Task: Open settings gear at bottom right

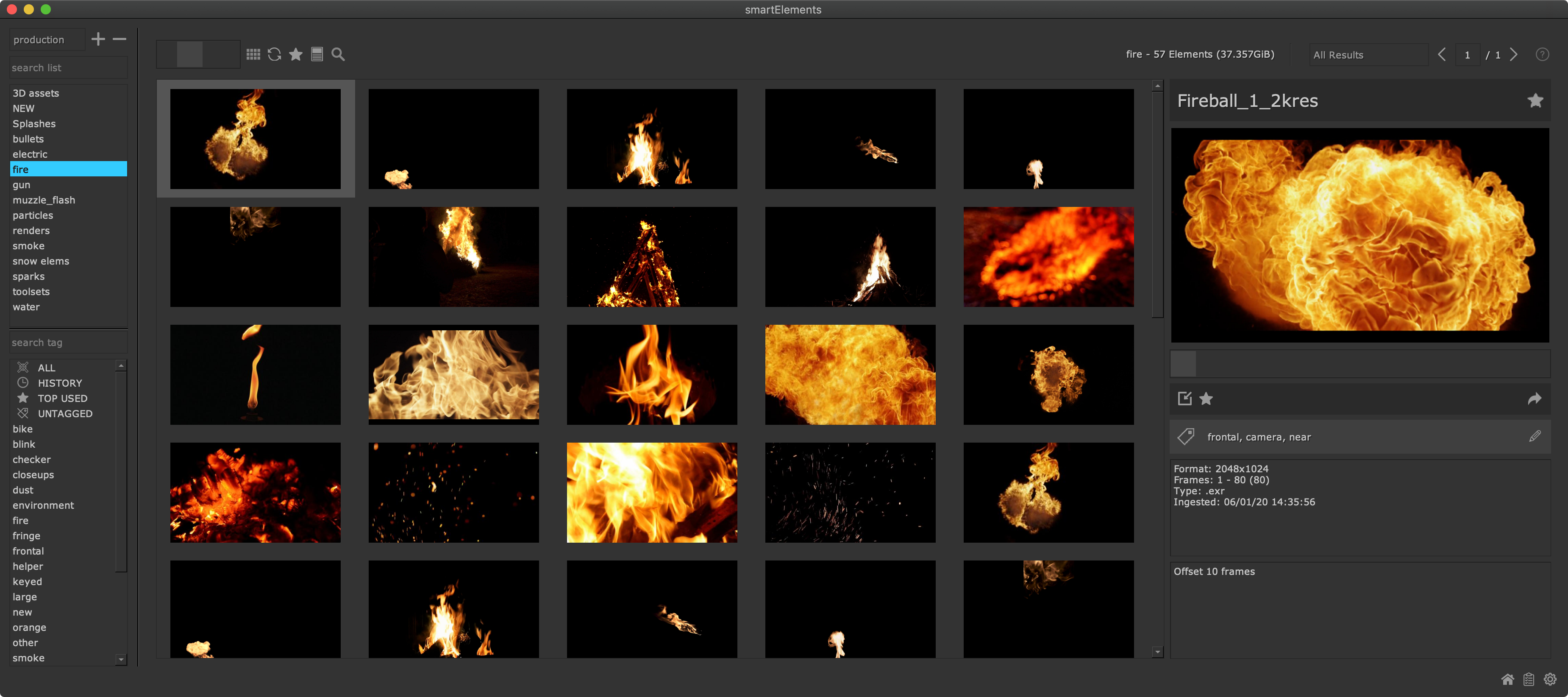Action: click(x=1550, y=679)
